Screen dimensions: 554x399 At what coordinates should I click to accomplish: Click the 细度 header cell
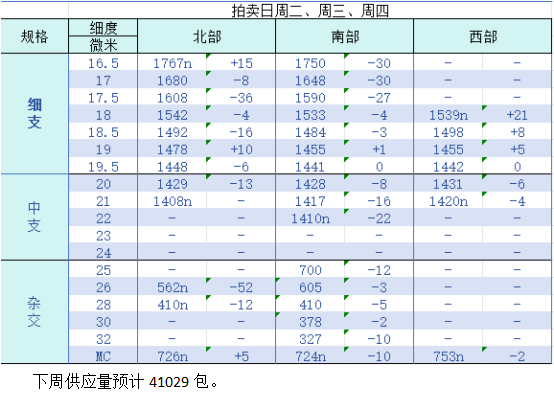103,27
